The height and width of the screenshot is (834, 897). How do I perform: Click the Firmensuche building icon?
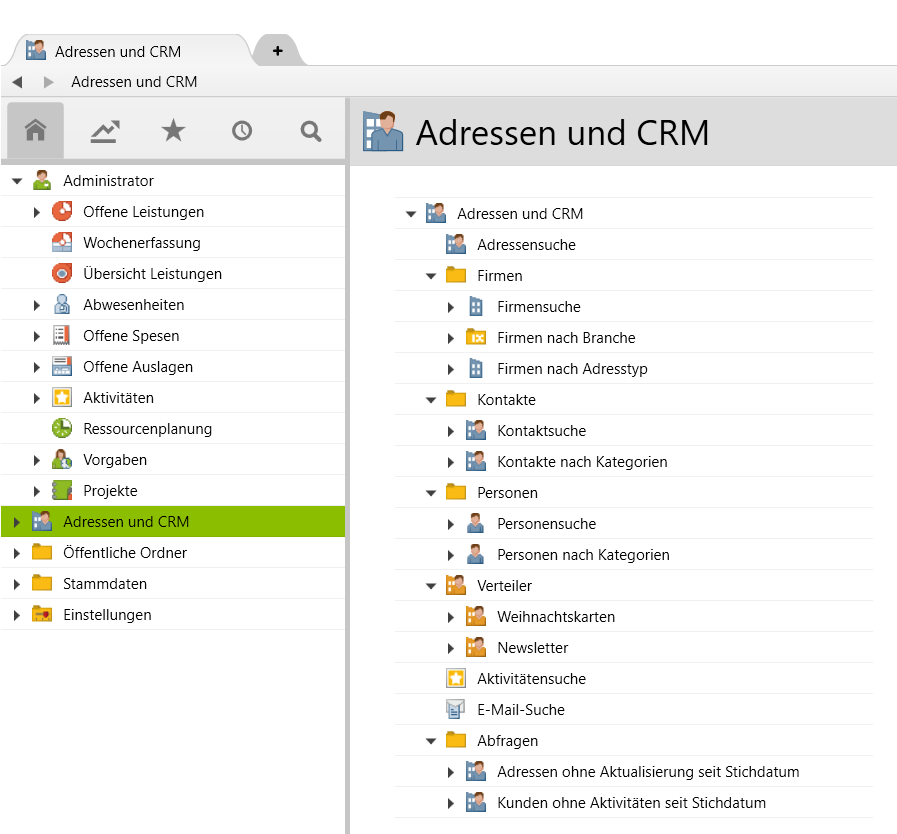tap(475, 307)
